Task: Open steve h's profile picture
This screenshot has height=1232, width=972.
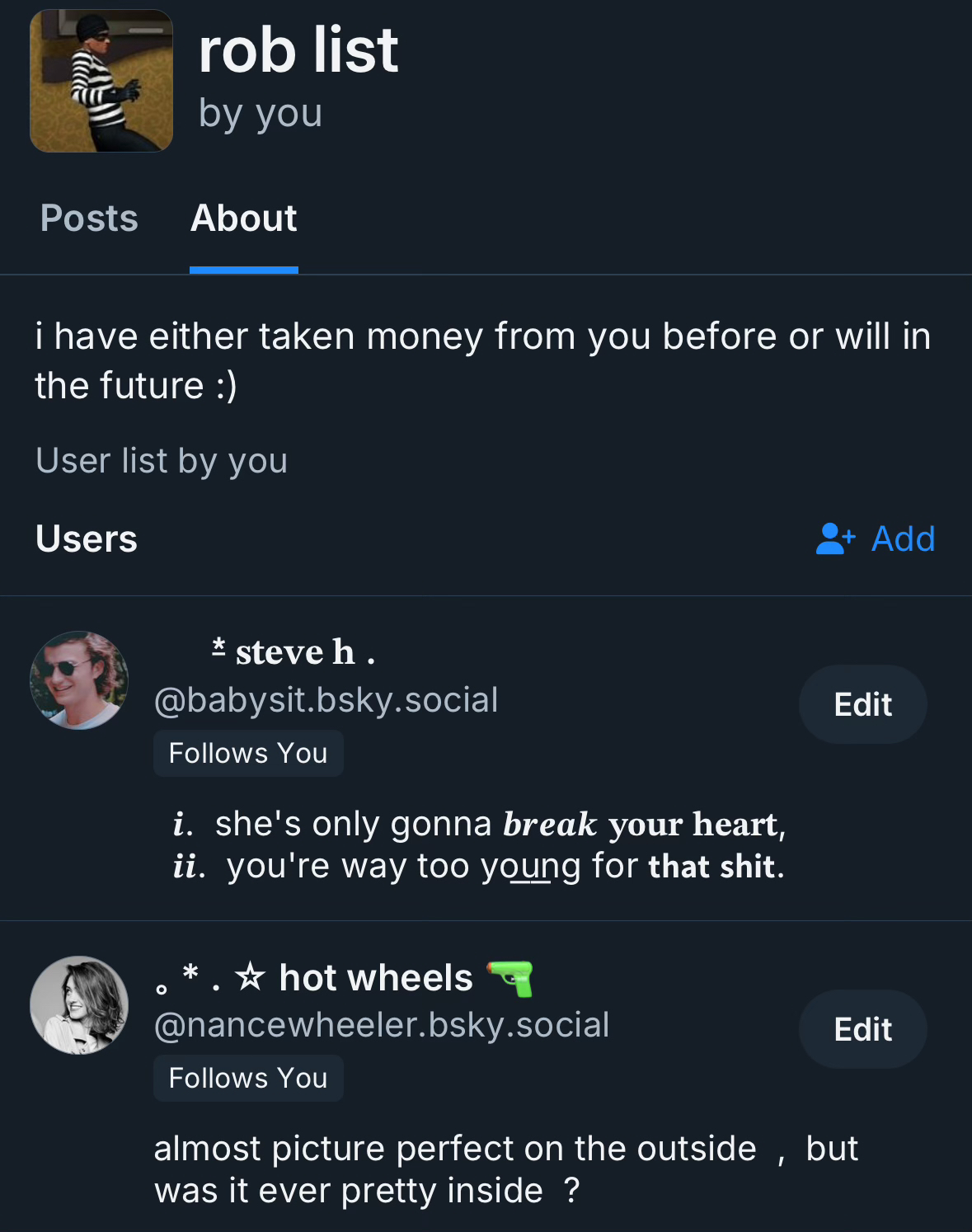Action: (x=79, y=680)
